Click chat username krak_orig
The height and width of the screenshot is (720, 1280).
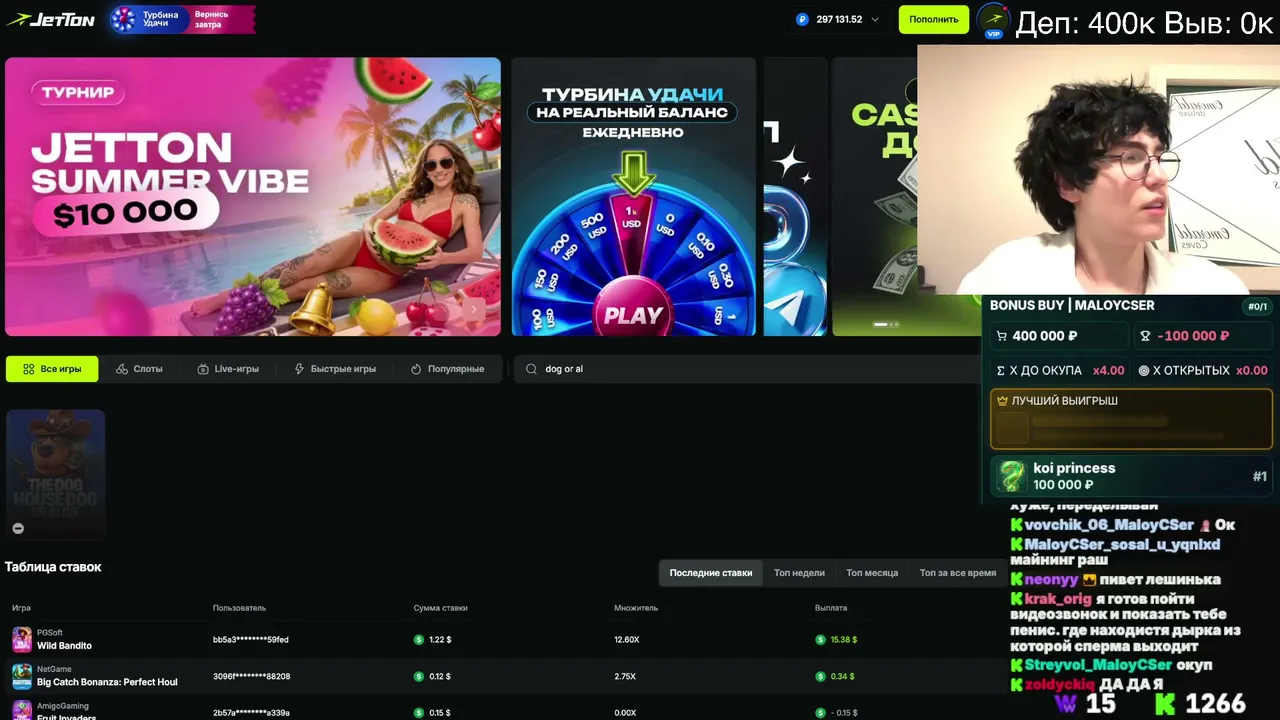coord(1059,598)
